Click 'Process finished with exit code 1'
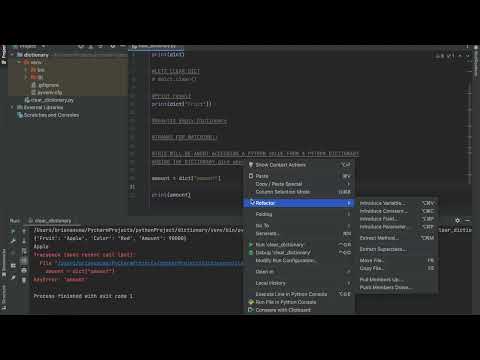 [x=84, y=296]
